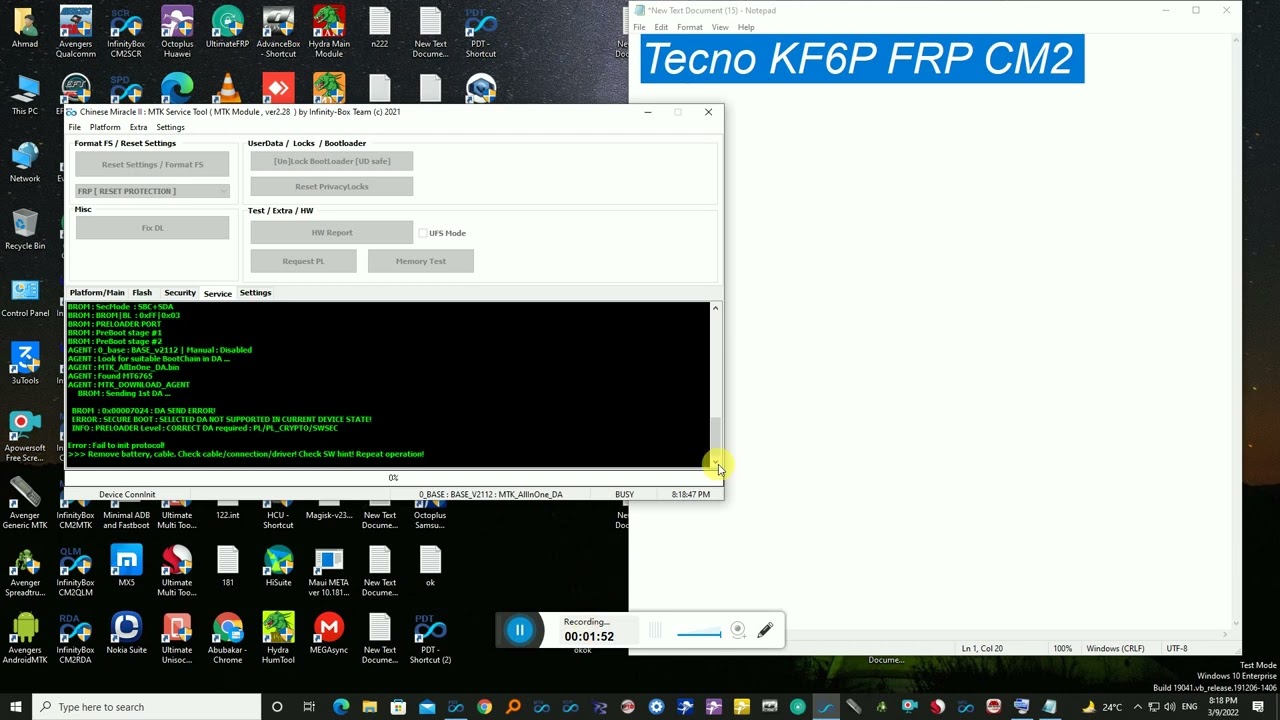This screenshot has width=1280, height=720.
Task: Open Octoplus Huawei desktop icon
Action: click(177, 32)
